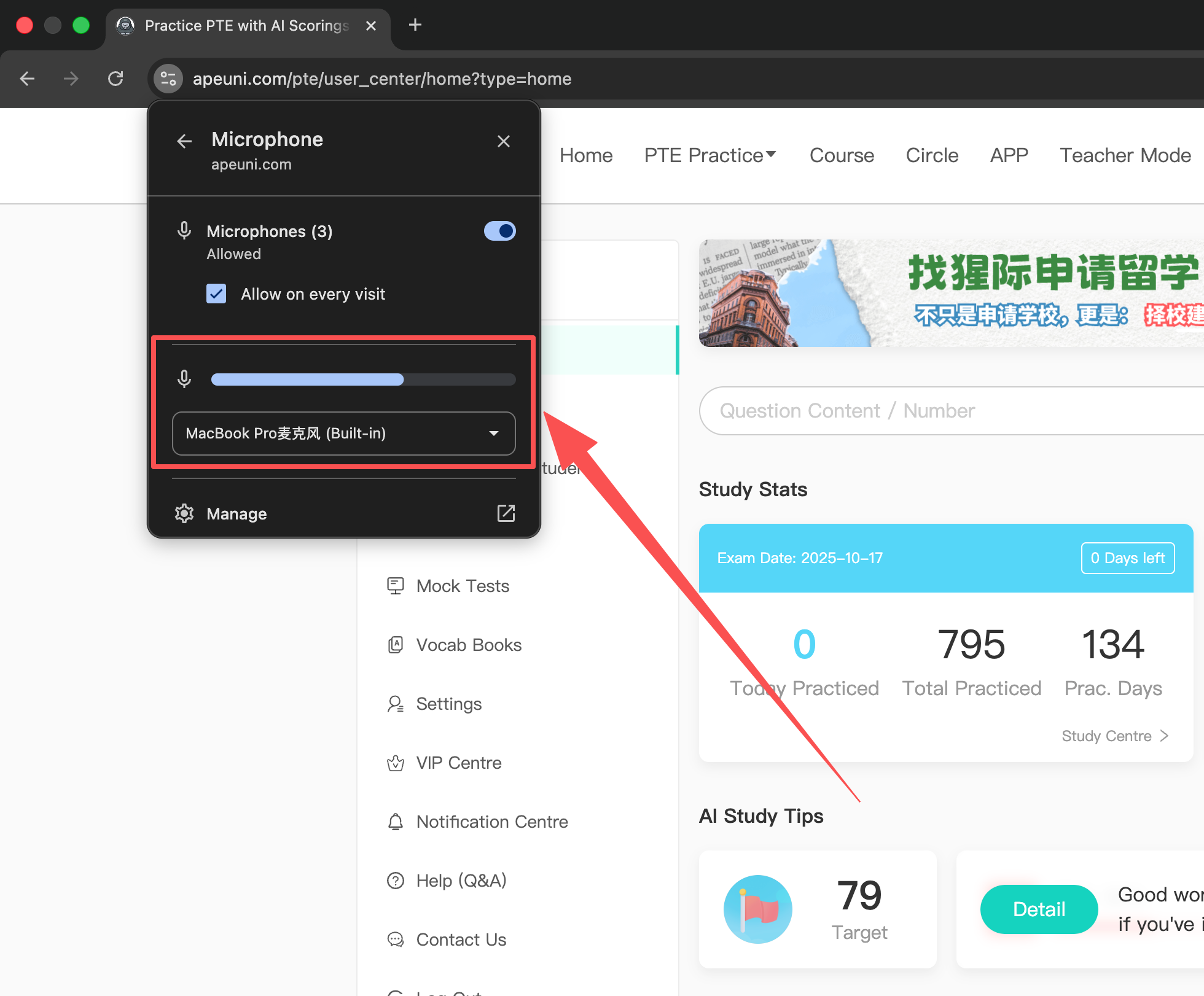Open Mock Tests in the sidebar
The height and width of the screenshot is (996, 1204).
tap(462, 586)
